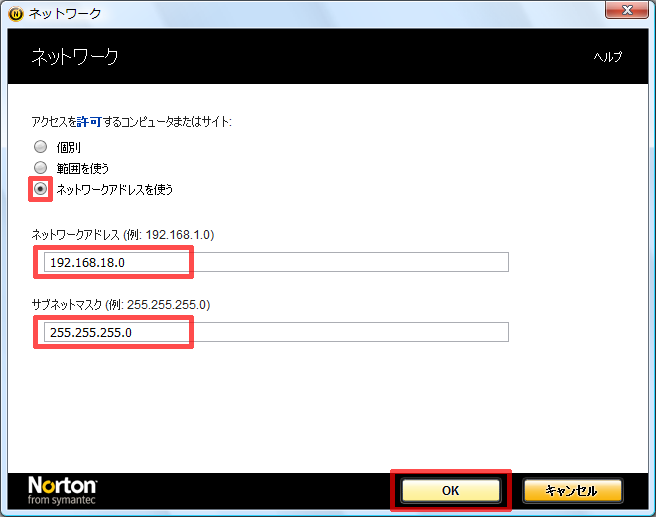Click the アクセスを許可するコンピュータまたはサイト text
This screenshot has width=656, height=517.
coord(131,121)
